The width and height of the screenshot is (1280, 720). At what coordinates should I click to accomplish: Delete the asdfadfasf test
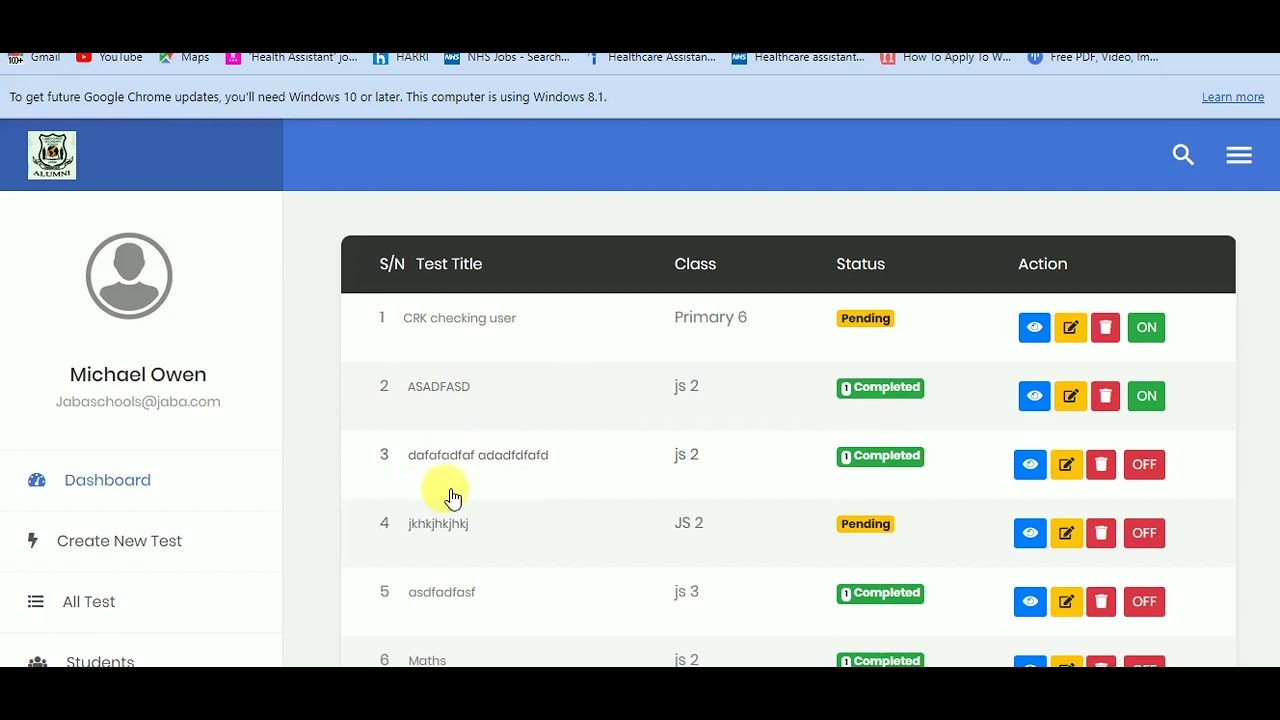1101,601
